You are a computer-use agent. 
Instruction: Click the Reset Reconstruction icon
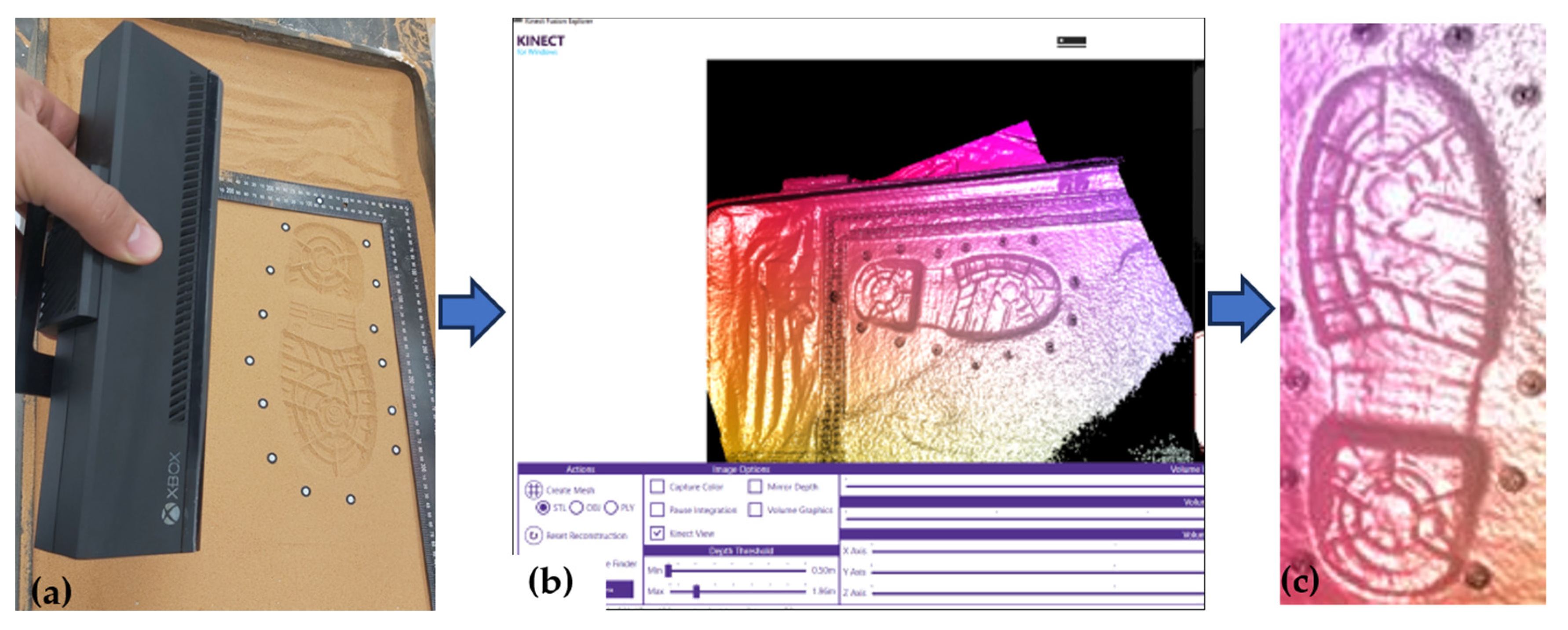533,535
